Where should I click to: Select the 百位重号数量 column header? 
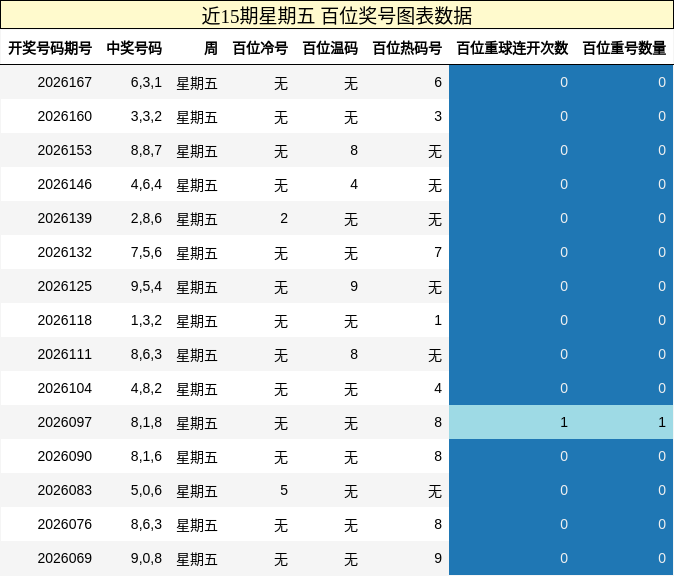pyautogui.click(x=624, y=48)
